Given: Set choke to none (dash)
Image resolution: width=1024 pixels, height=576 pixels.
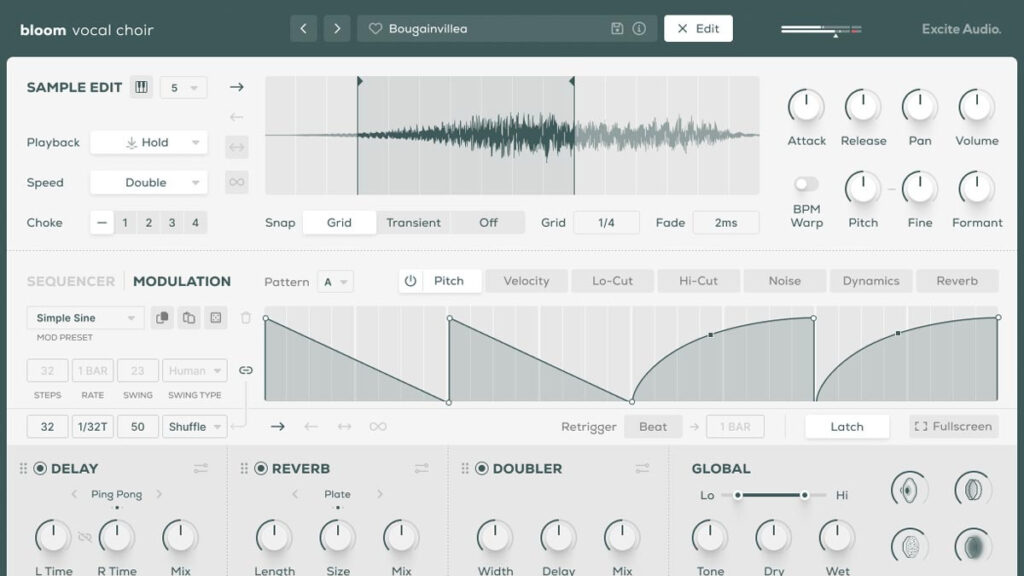Looking at the screenshot, I should coord(101,223).
